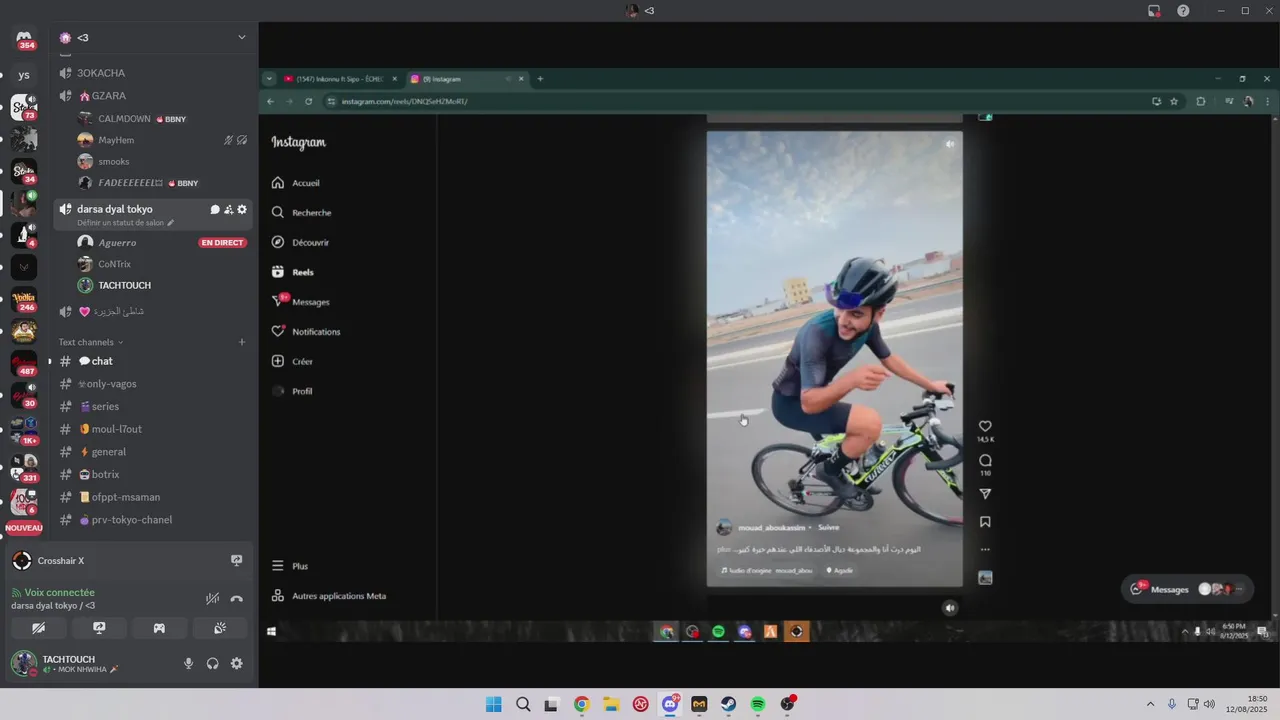1280x720 pixels.
Task: Click Steam icon in Windows taskbar
Action: (728, 704)
